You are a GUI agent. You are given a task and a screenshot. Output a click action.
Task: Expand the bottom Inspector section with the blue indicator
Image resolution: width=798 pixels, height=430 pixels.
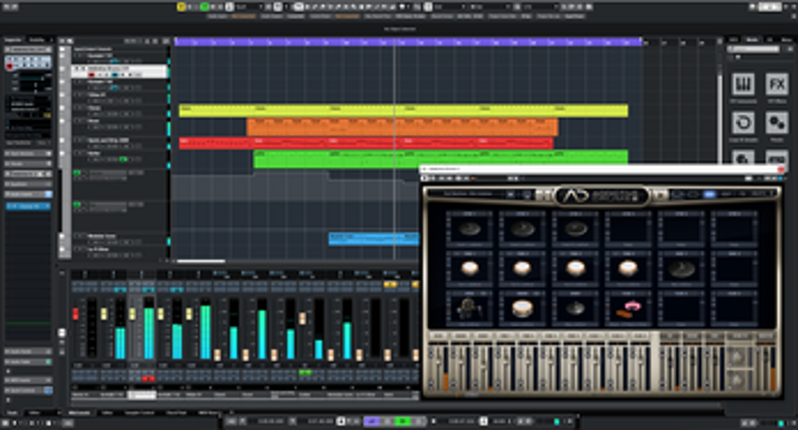pos(28,390)
